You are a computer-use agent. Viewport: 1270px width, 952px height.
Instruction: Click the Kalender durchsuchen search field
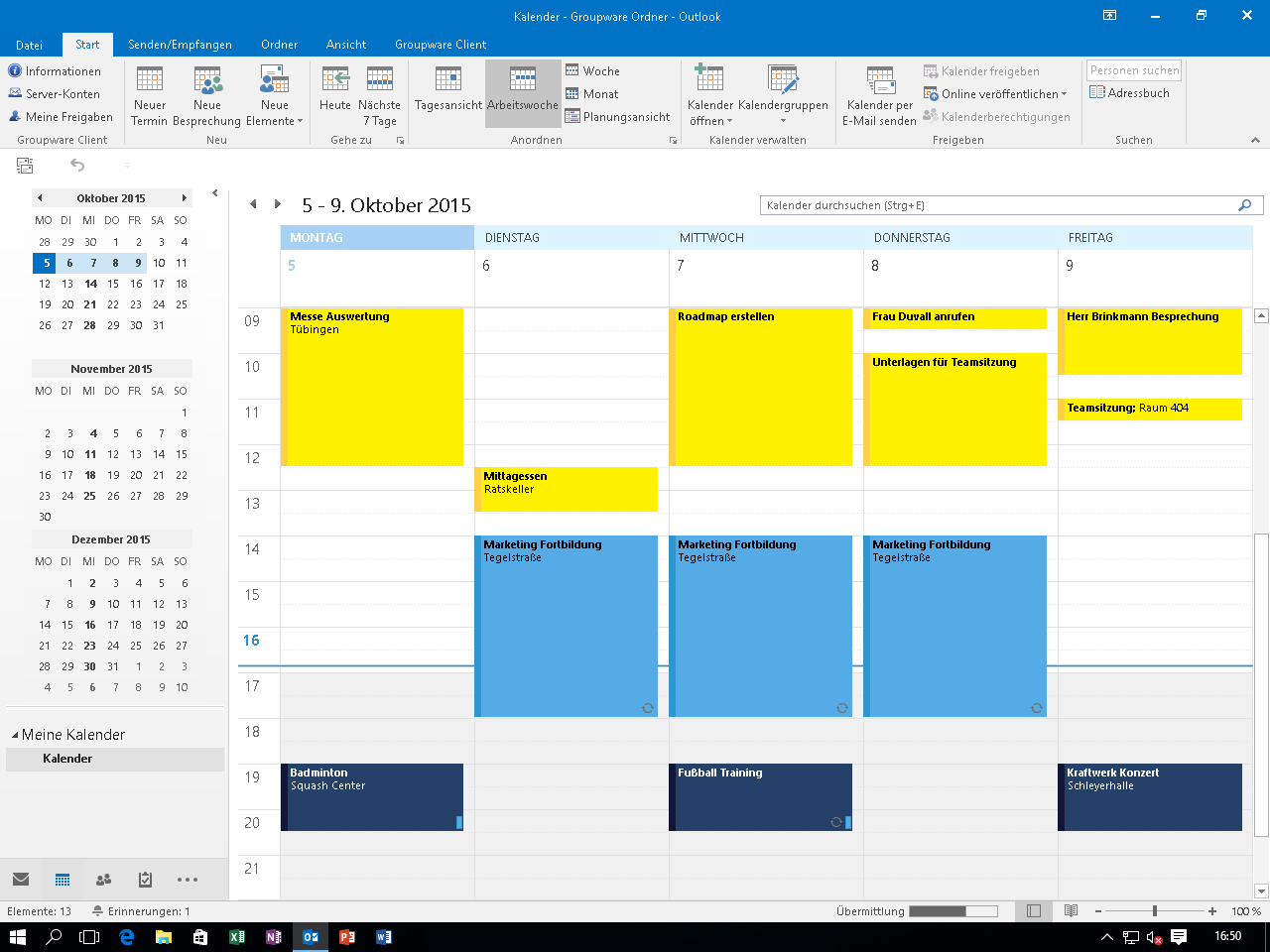tap(997, 205)
